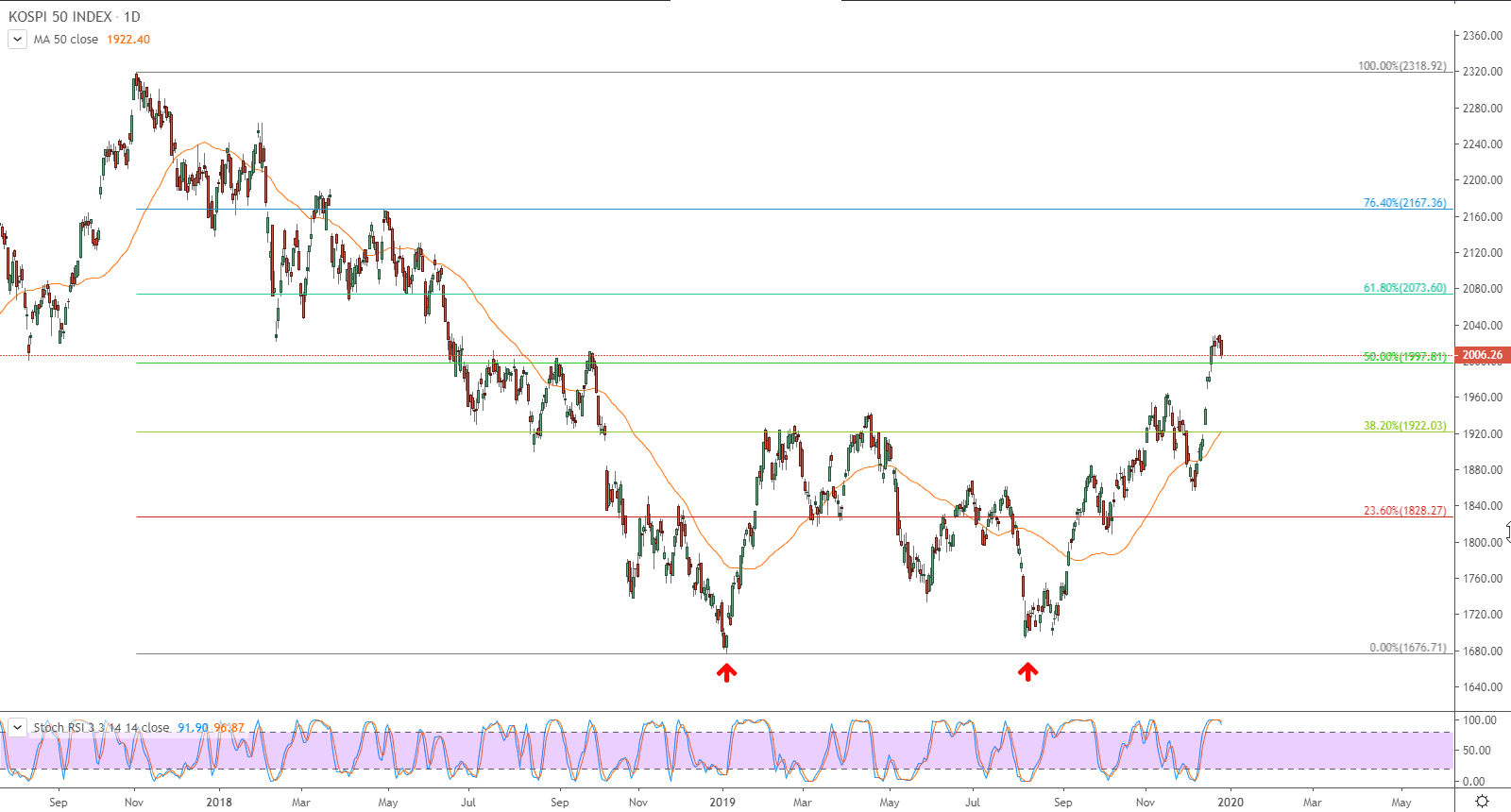Select the 100.00%(2318.92) Fibonacci label
This screenshot has width=1511, height=812.
pos(1401,66)
